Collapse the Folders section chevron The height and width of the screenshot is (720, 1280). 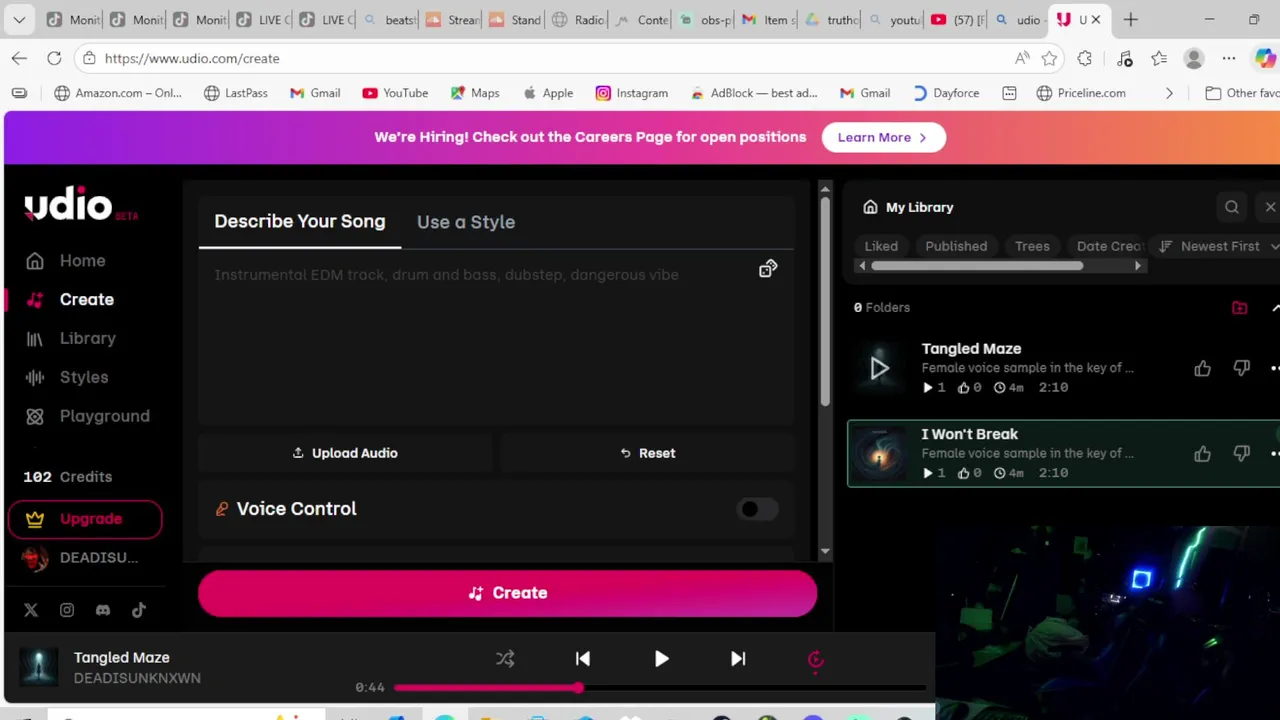point(1274,308)
